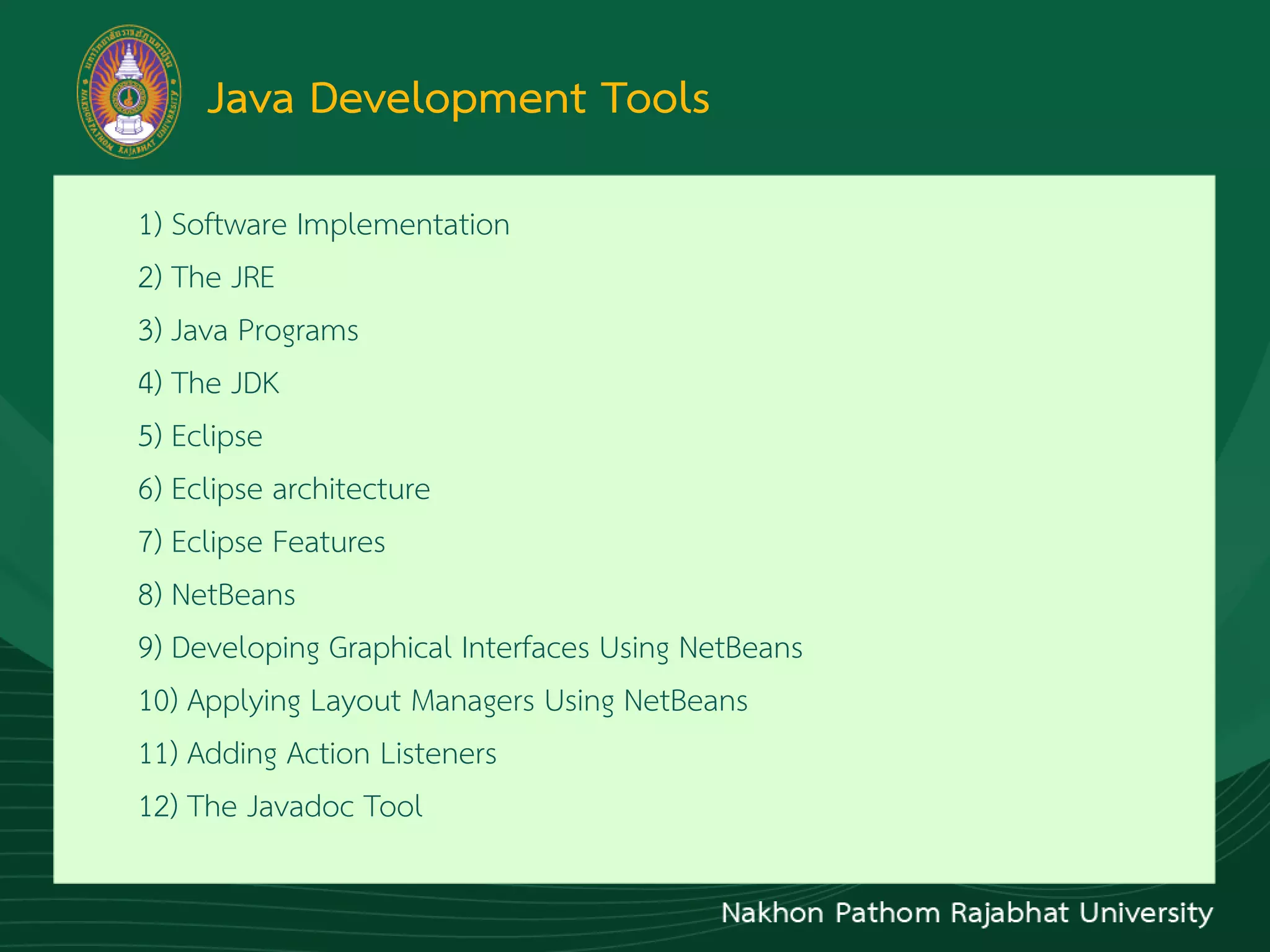Click list item '2) The JRE'
The image size is (1270, 952).
coord(206,277)
